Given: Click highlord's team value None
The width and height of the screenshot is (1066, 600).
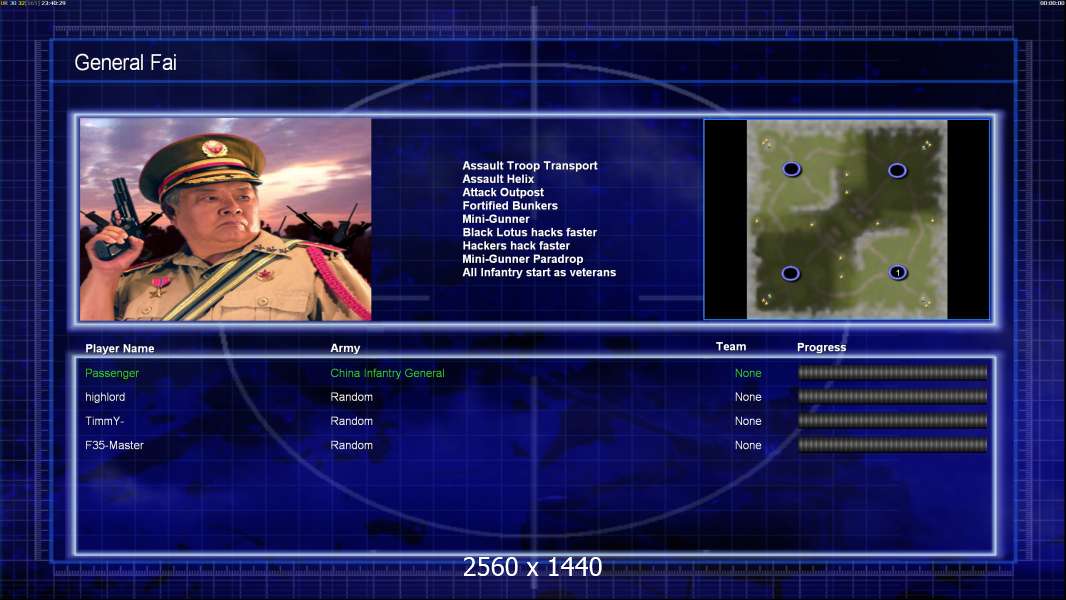Looking at the screenshot, I should [x=748, y=397].
